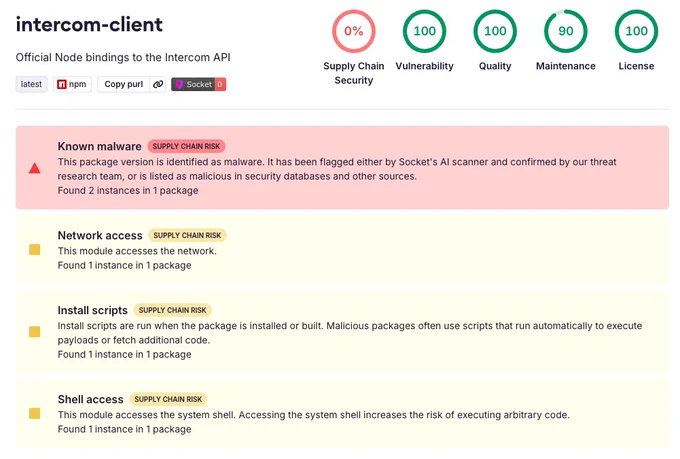
Task: Click the SUPPLY CHAIN RISK tag on Known malware
Action: (186, 146)
